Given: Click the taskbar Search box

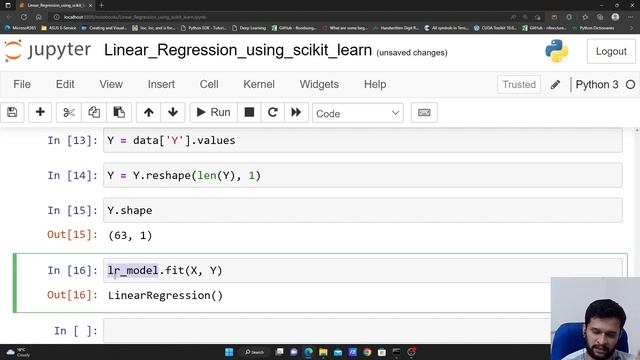Looking at the screenshot, I should coord(254,352).
